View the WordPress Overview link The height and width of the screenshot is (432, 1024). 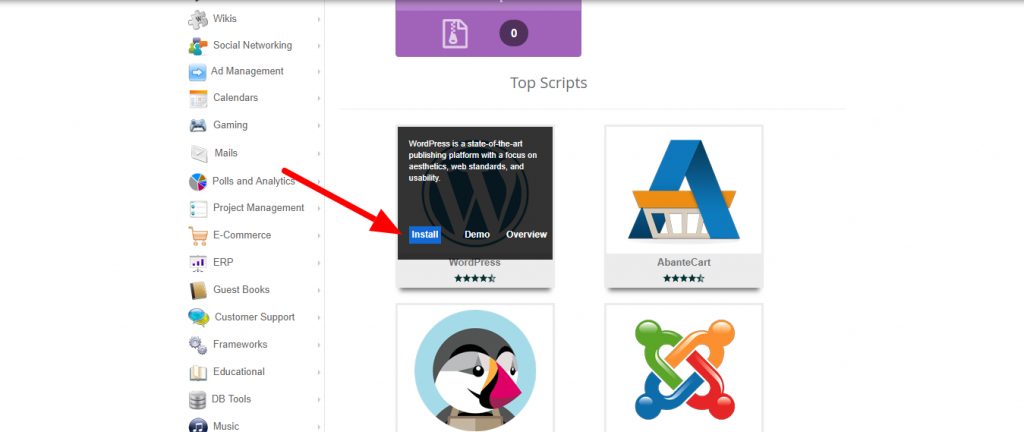tap(526, 235)
